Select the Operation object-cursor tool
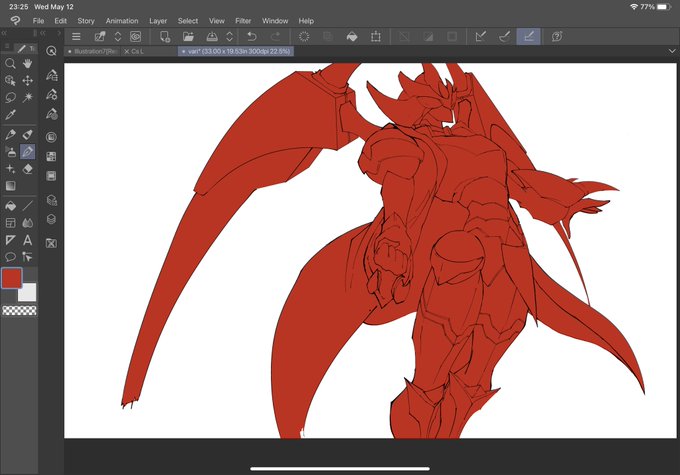 click(10, 80)
